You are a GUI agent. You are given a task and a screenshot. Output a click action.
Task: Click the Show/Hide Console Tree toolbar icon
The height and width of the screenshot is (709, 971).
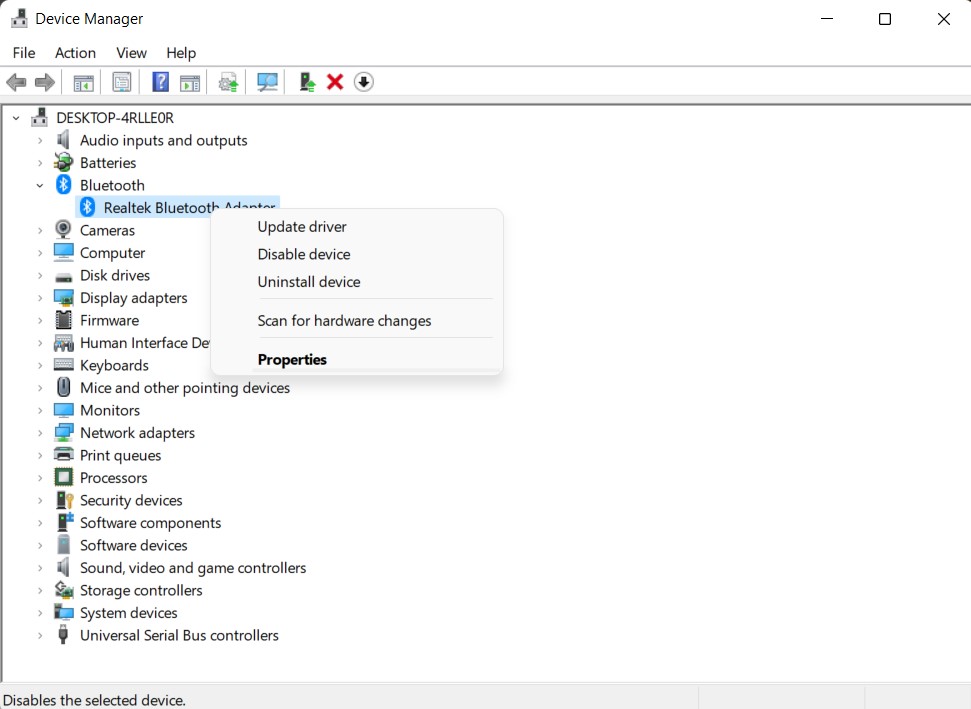[x=83, y=81]
